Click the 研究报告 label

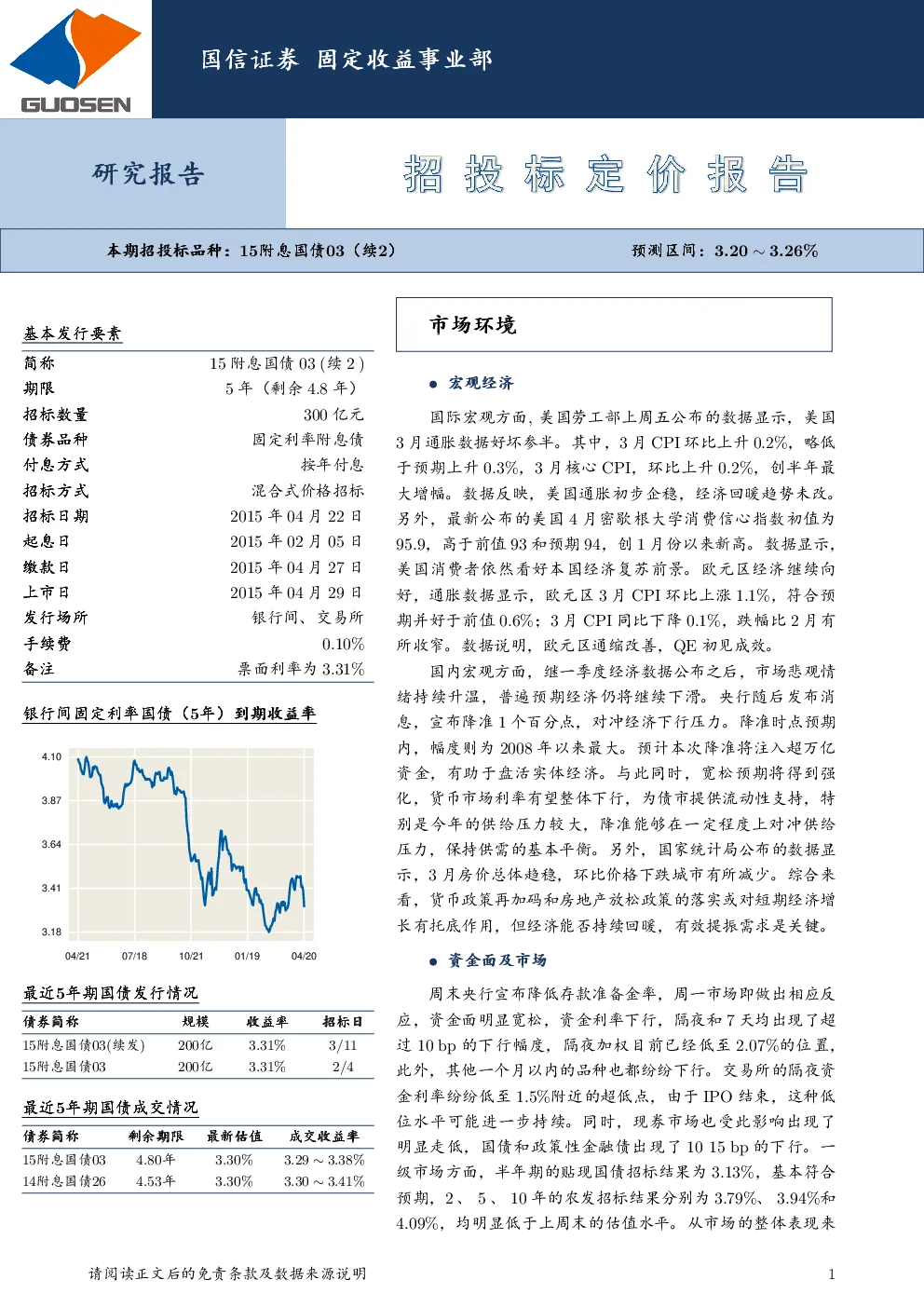pyautogui.click(x=148, y=173)
